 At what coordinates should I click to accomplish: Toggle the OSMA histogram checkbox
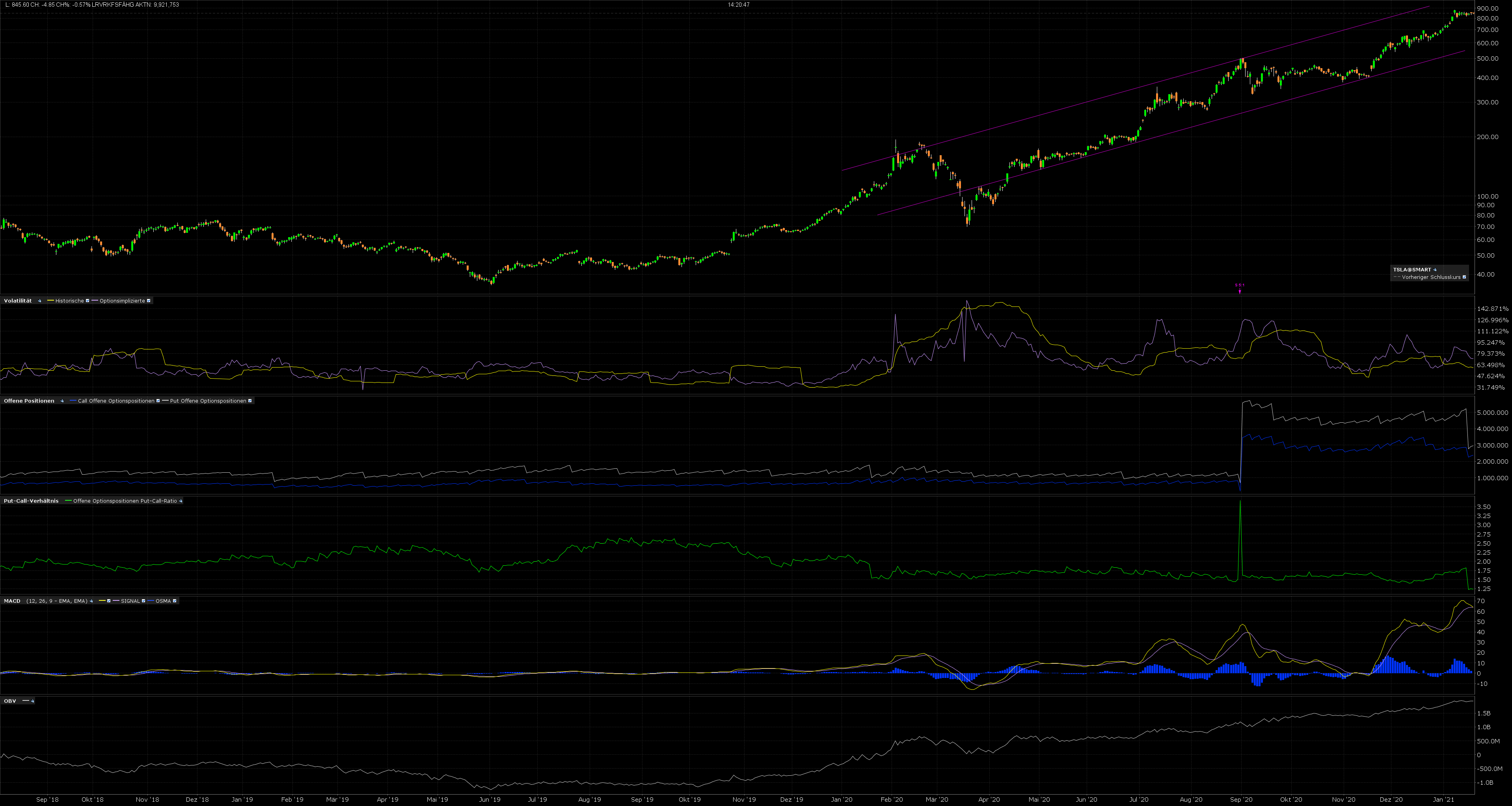[174, 601]
